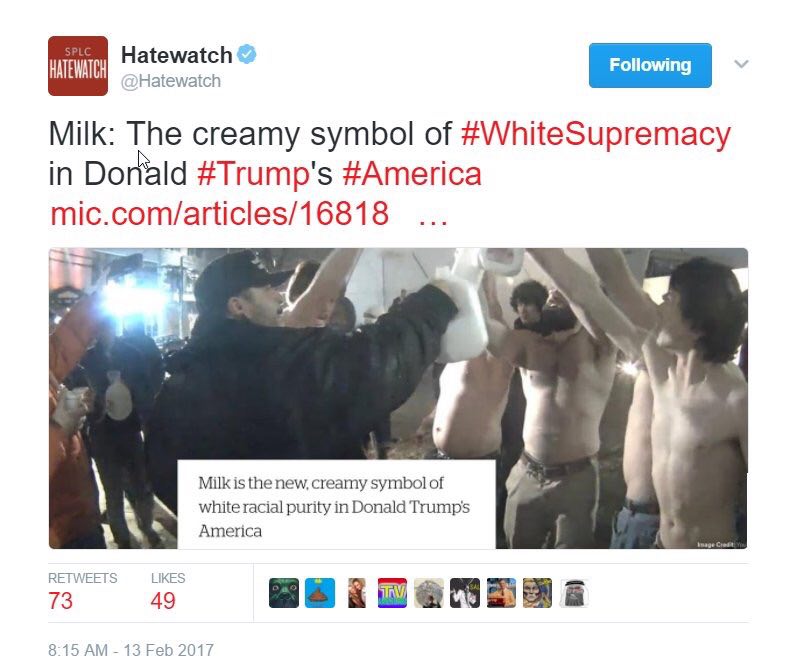Screen dimensions: 791x663
Task: Click the blue verified badge beside Hatewatch
Action: point(247,54)
